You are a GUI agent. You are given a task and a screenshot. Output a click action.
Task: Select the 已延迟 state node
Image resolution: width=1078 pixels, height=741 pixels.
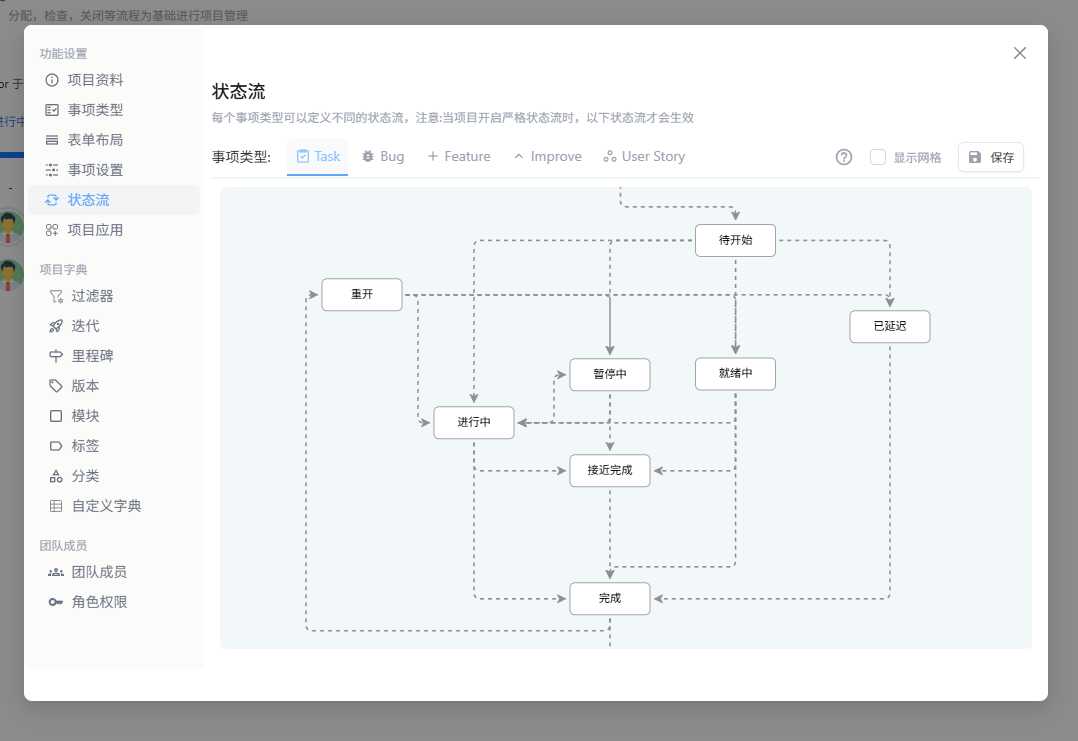(x=890, y=327)
